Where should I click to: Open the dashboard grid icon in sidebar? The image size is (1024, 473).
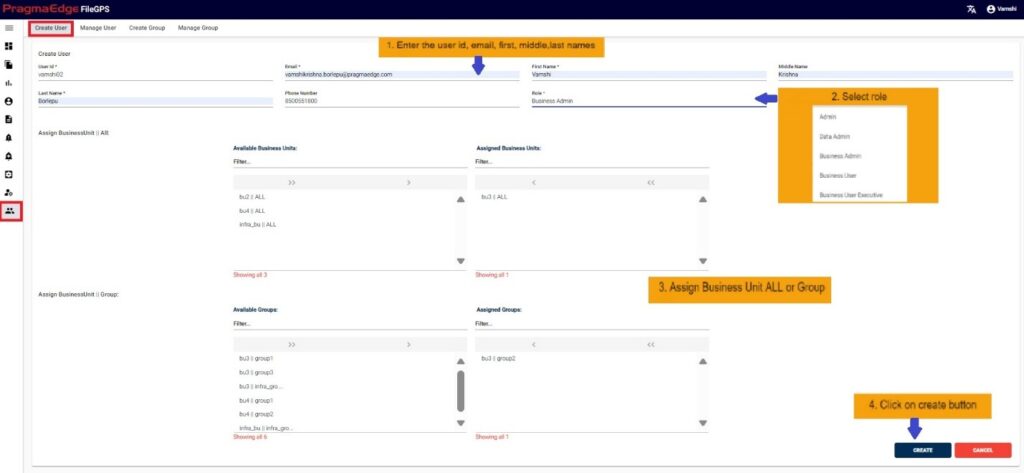coord(9,46)
